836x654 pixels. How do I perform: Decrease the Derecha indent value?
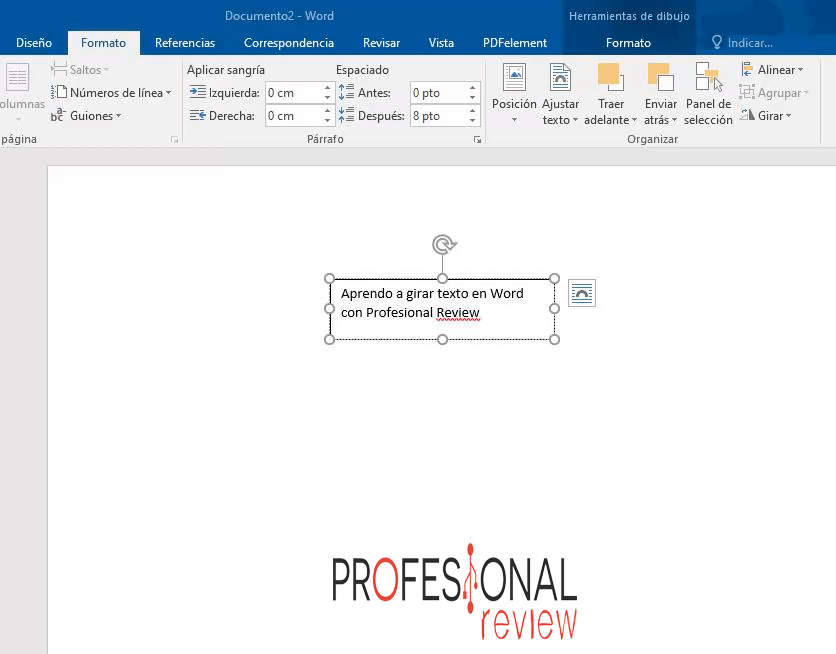tap(327, 120)
